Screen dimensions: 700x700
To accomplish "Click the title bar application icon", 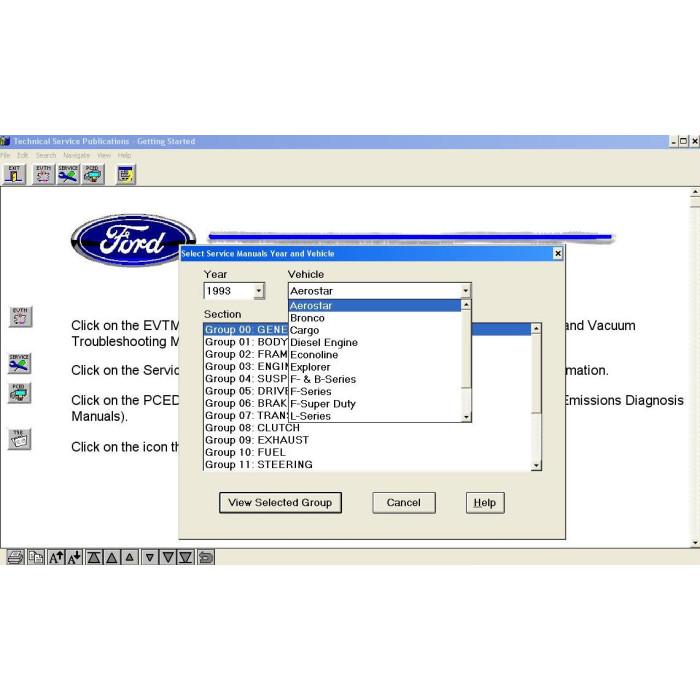I will click(x=5, y=141).
